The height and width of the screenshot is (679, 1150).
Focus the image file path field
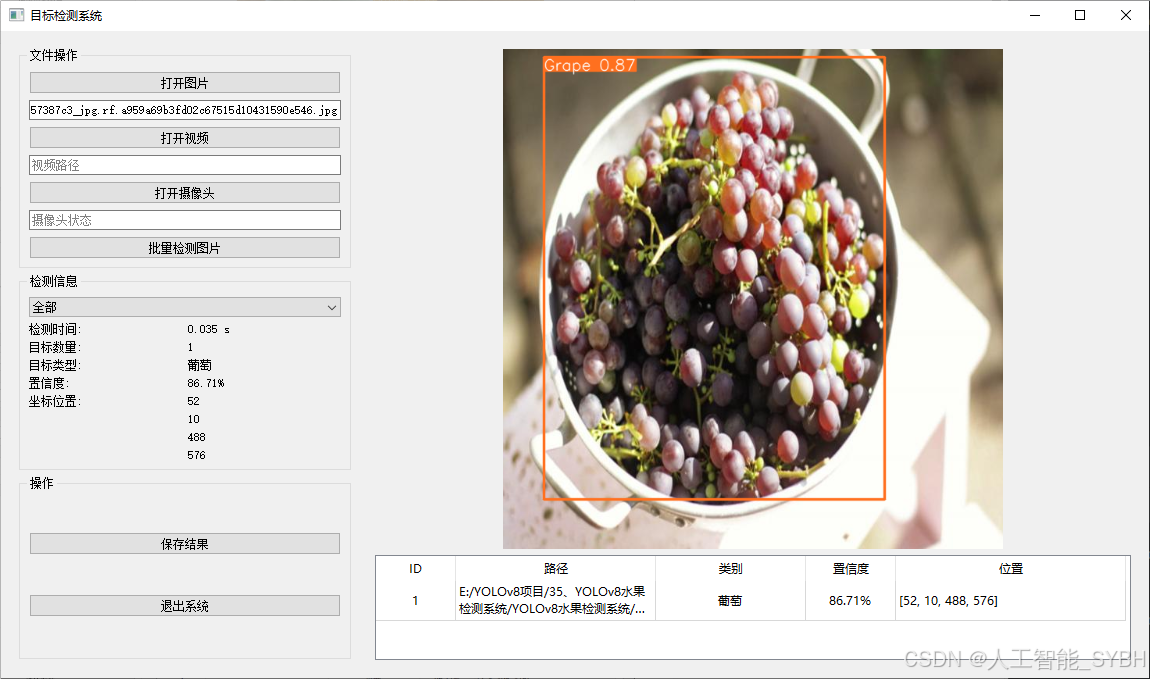click(185, 110)
